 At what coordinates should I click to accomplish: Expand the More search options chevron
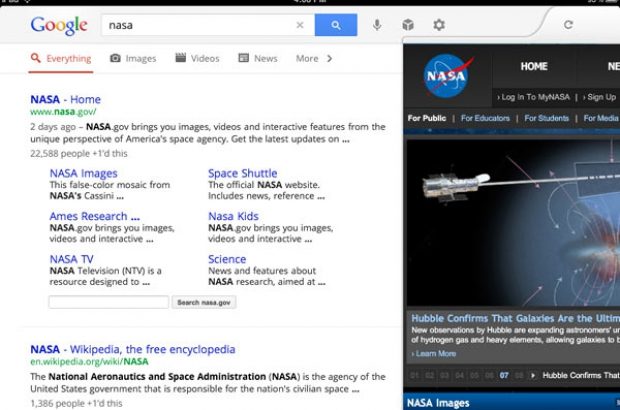pyautogui.click(x=330, y=59)
